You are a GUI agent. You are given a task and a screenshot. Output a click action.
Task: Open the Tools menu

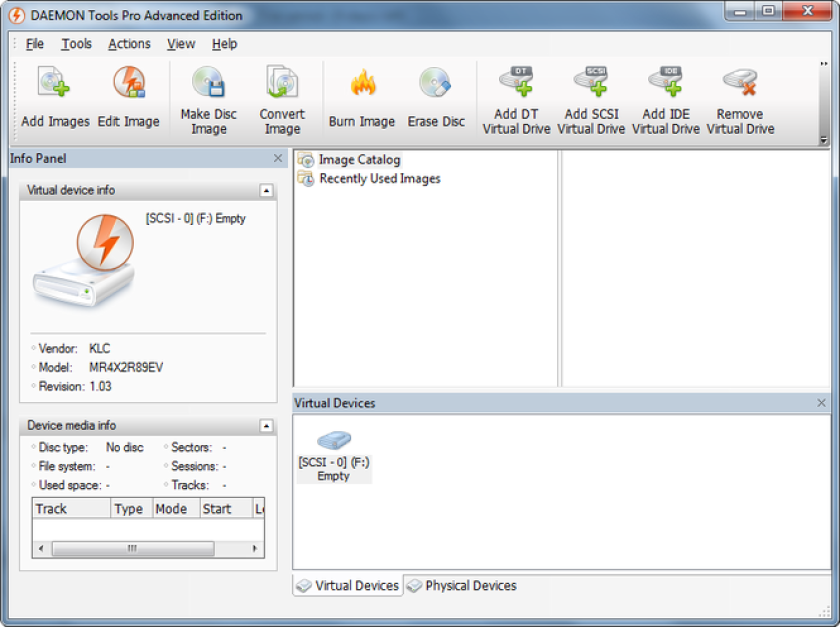point(76,44)
